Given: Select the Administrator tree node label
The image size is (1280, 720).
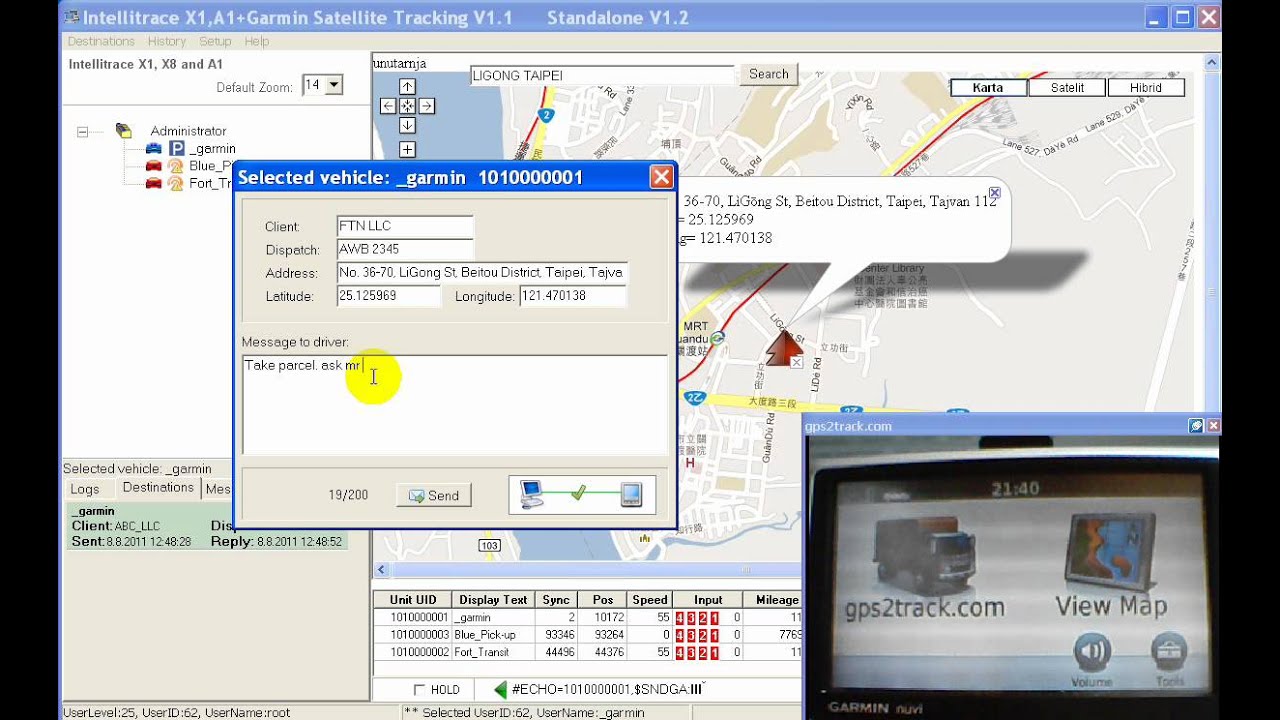Looking at the screenshot, I should point(188,131).
